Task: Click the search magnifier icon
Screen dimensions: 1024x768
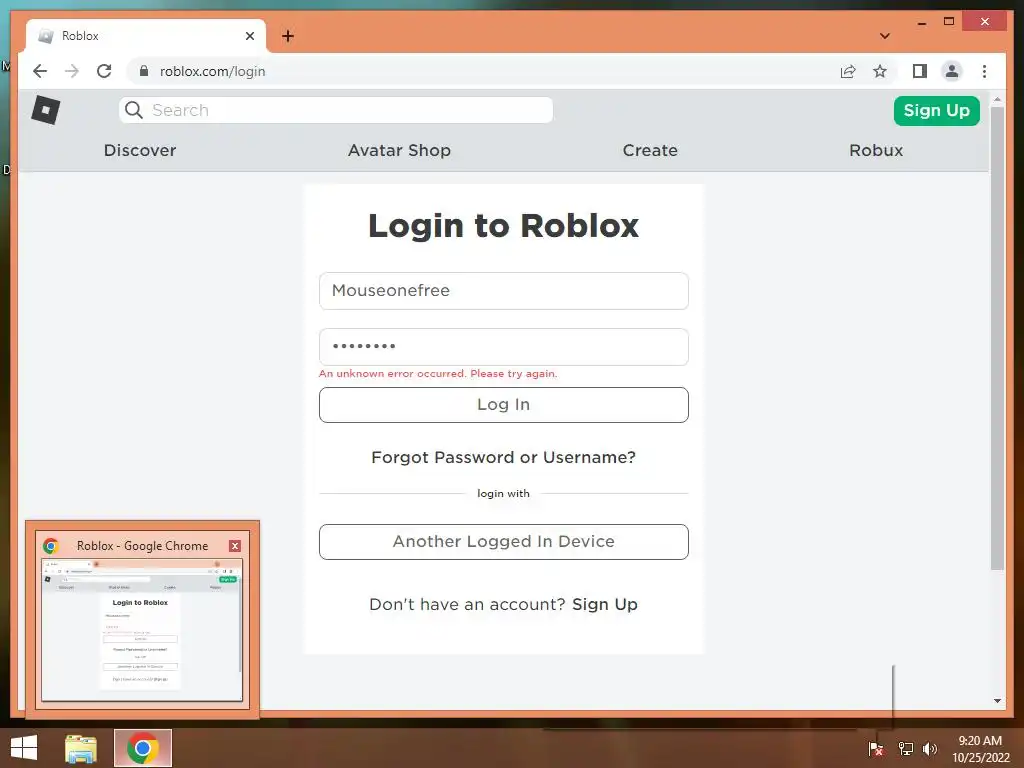Action: coord(134,110)
